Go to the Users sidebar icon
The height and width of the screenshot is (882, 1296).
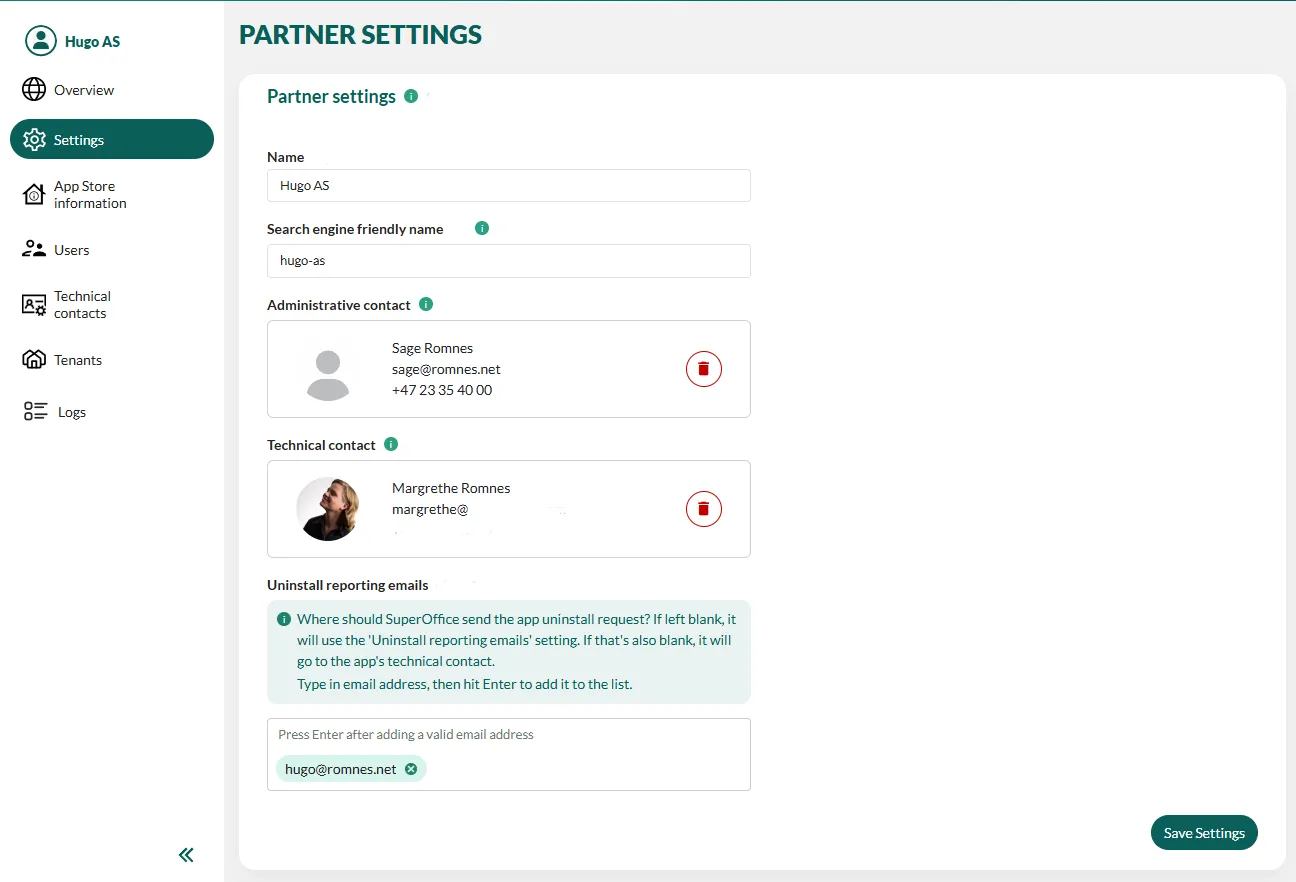click(34, 250)
